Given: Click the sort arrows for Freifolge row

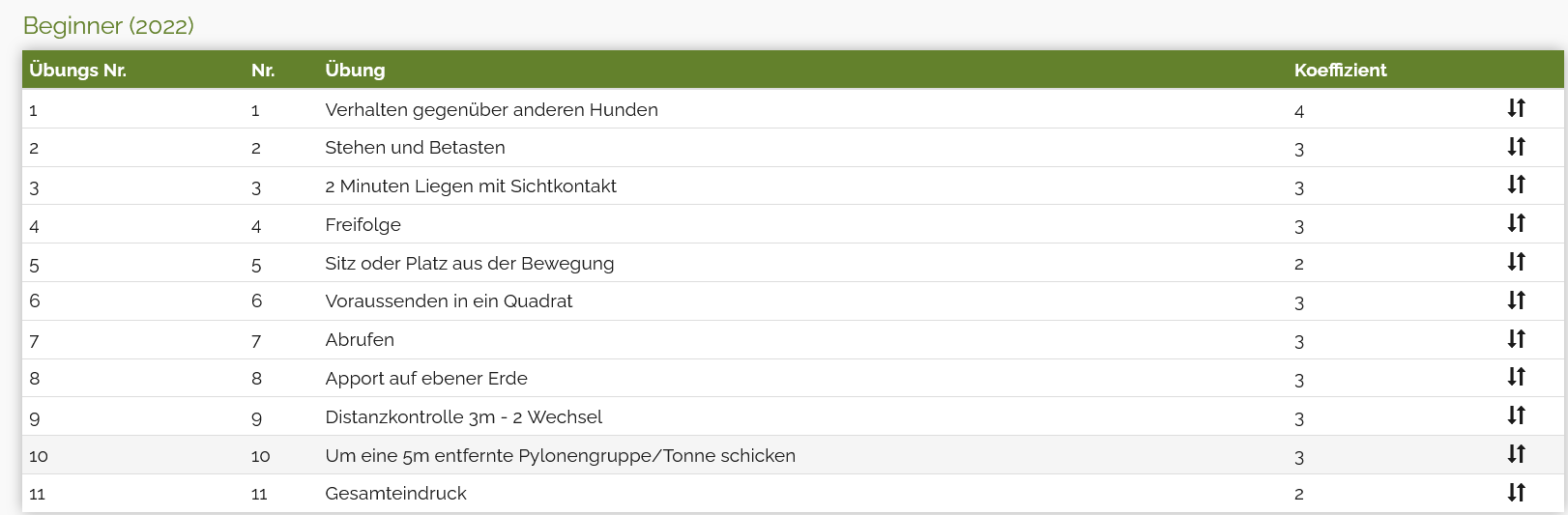Looking at the screenshot, I should pos(1516,223).
